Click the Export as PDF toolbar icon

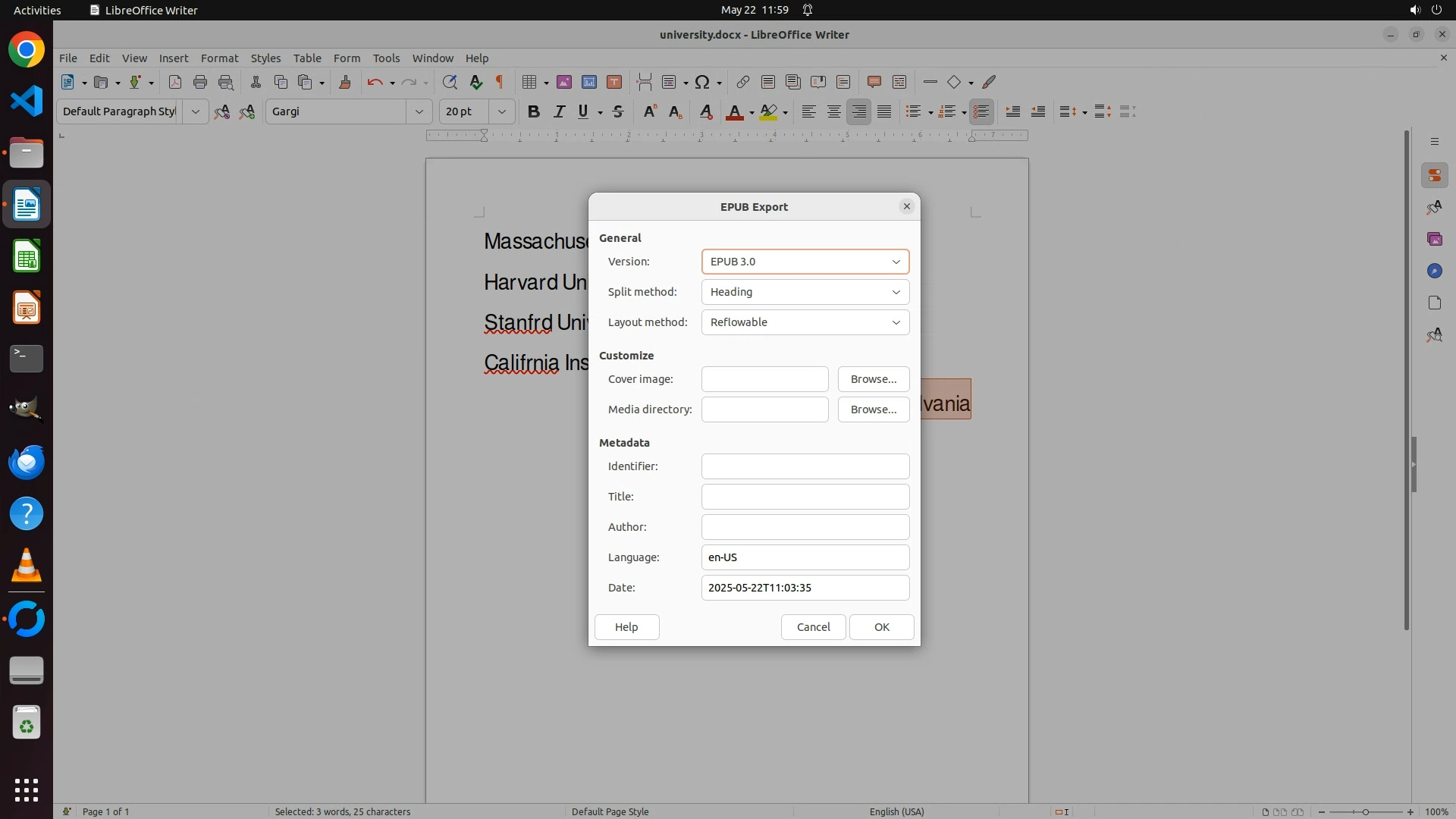[x=174, y=82]
